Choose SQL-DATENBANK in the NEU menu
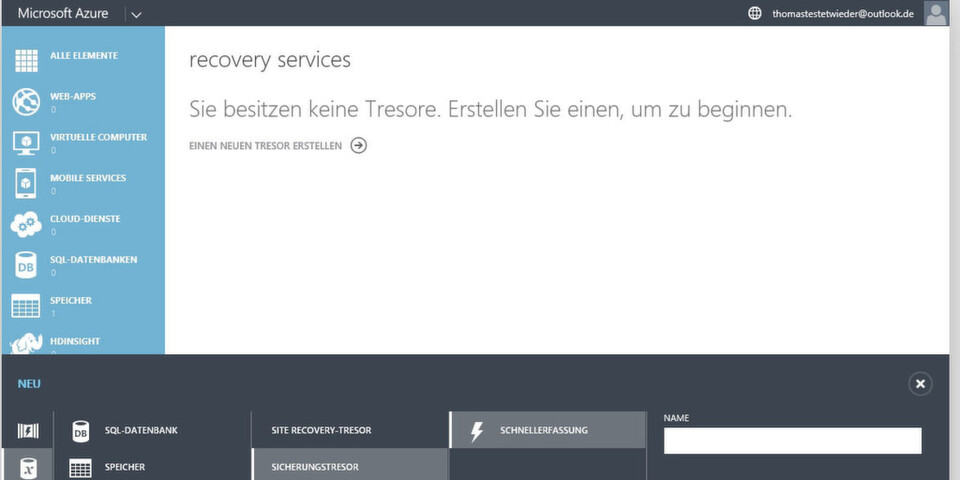 pos(141,430)
